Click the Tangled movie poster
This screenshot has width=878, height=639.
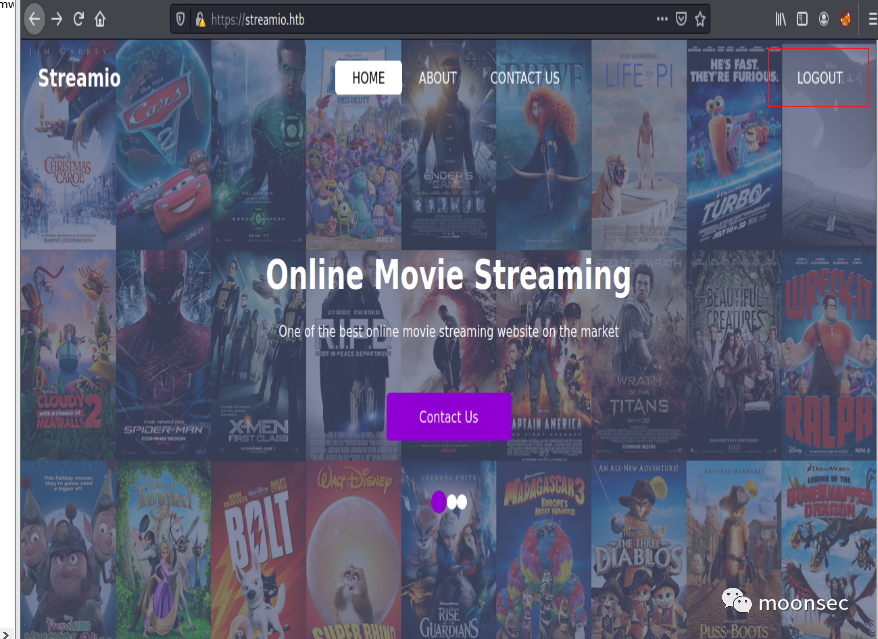click(x=164, y=550)
